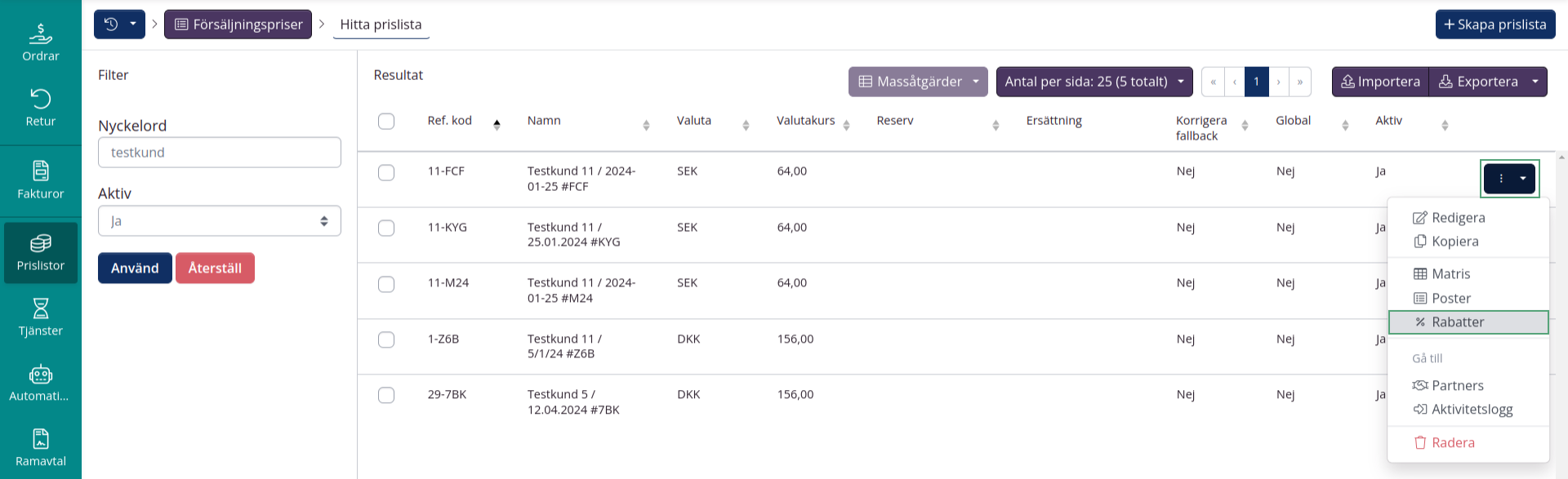Click the Nyckelord search input field
This screenshot has width=1568, height=479.
(x=219, y=153)
